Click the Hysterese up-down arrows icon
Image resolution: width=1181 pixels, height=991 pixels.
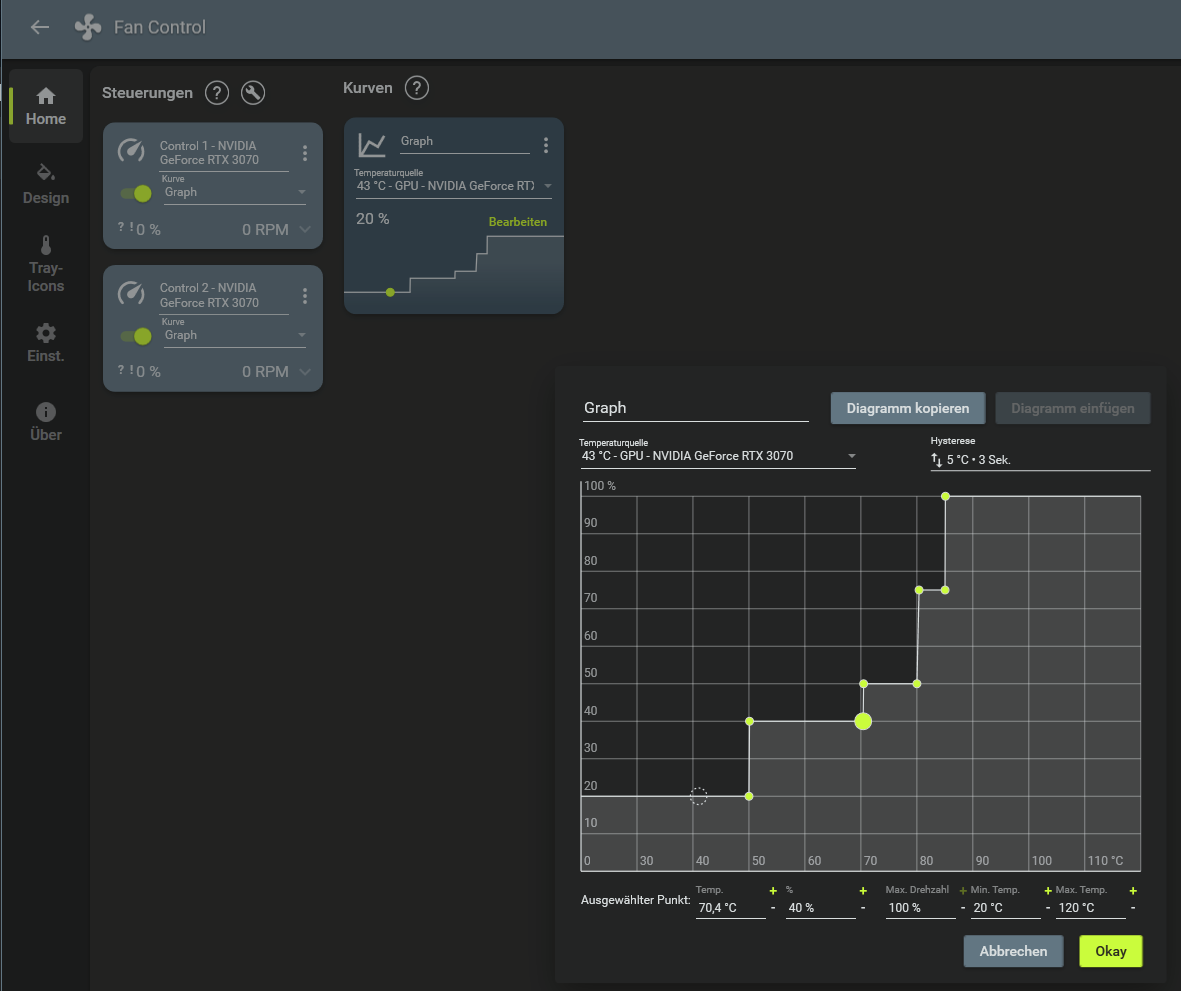tap(936, 459)
